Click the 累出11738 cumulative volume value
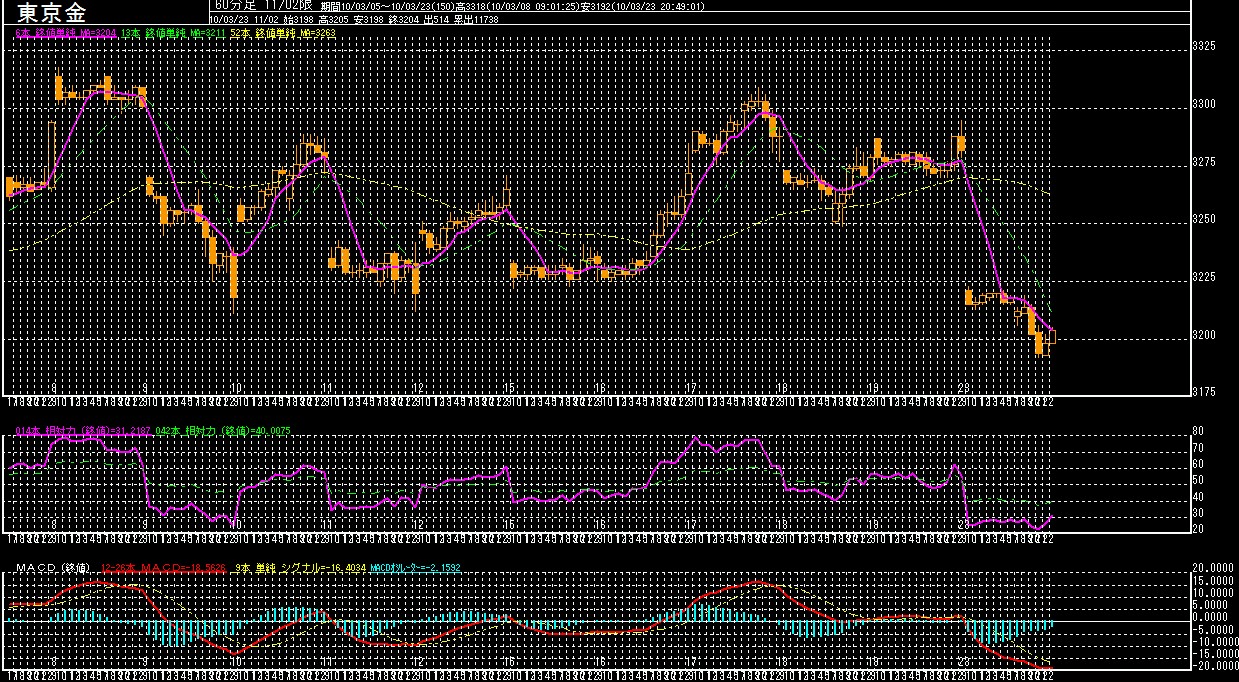Viewport: 1239px width, 682px height. point(476,19)
